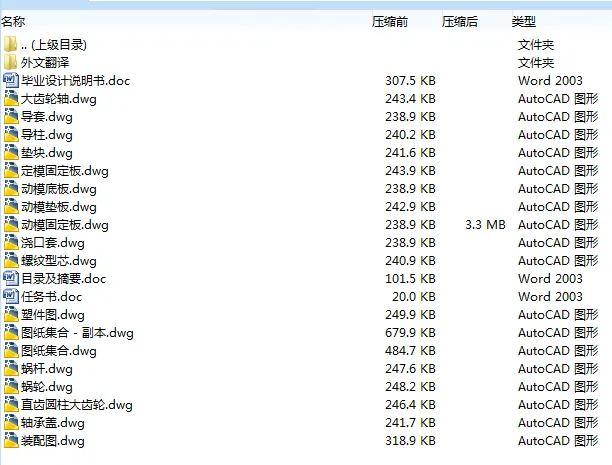Sort by the 类型 column header

523,21
